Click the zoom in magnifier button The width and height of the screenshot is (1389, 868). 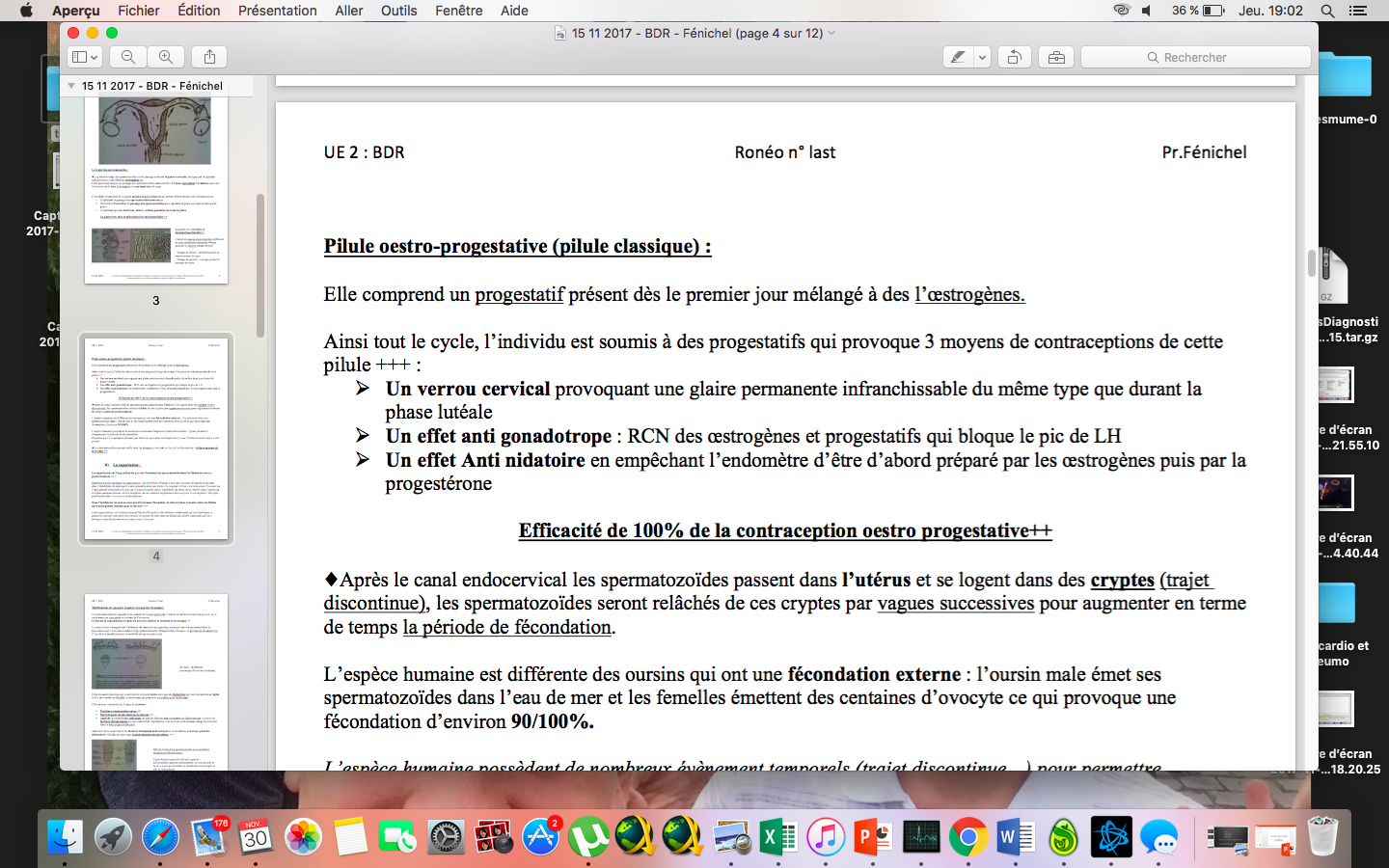[166, 57]
